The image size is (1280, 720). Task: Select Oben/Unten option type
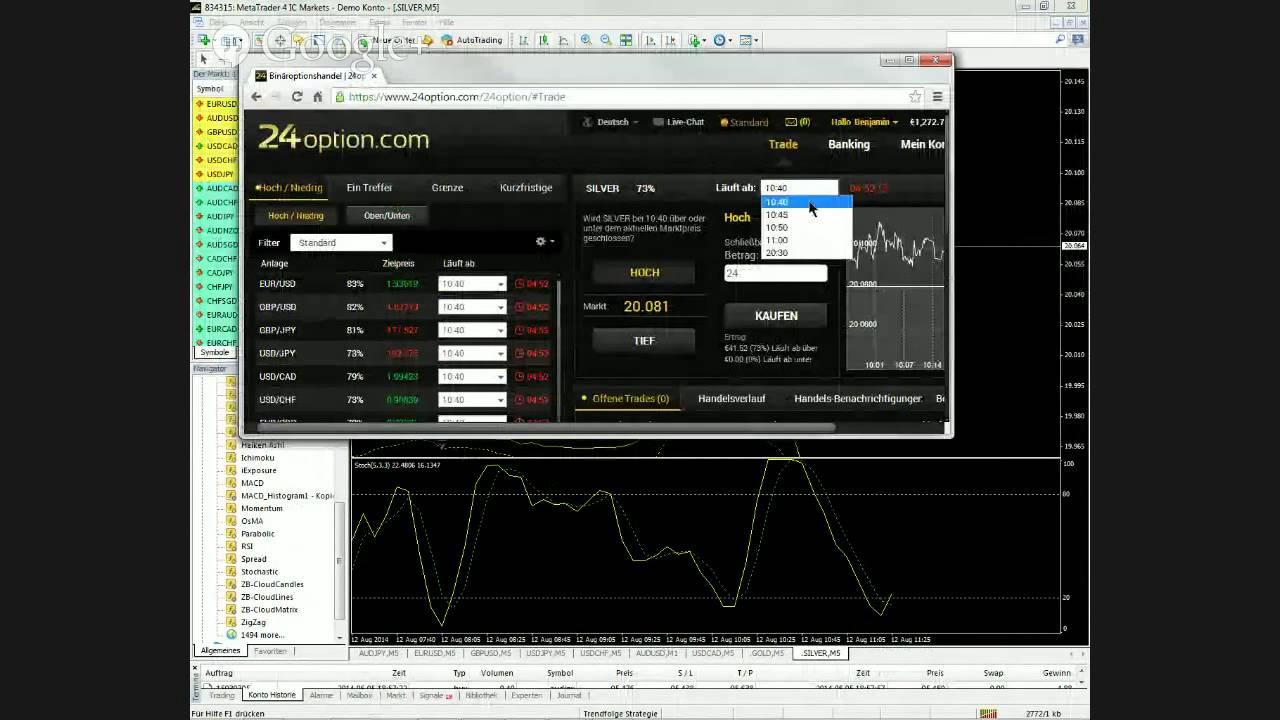coord(387,215)
